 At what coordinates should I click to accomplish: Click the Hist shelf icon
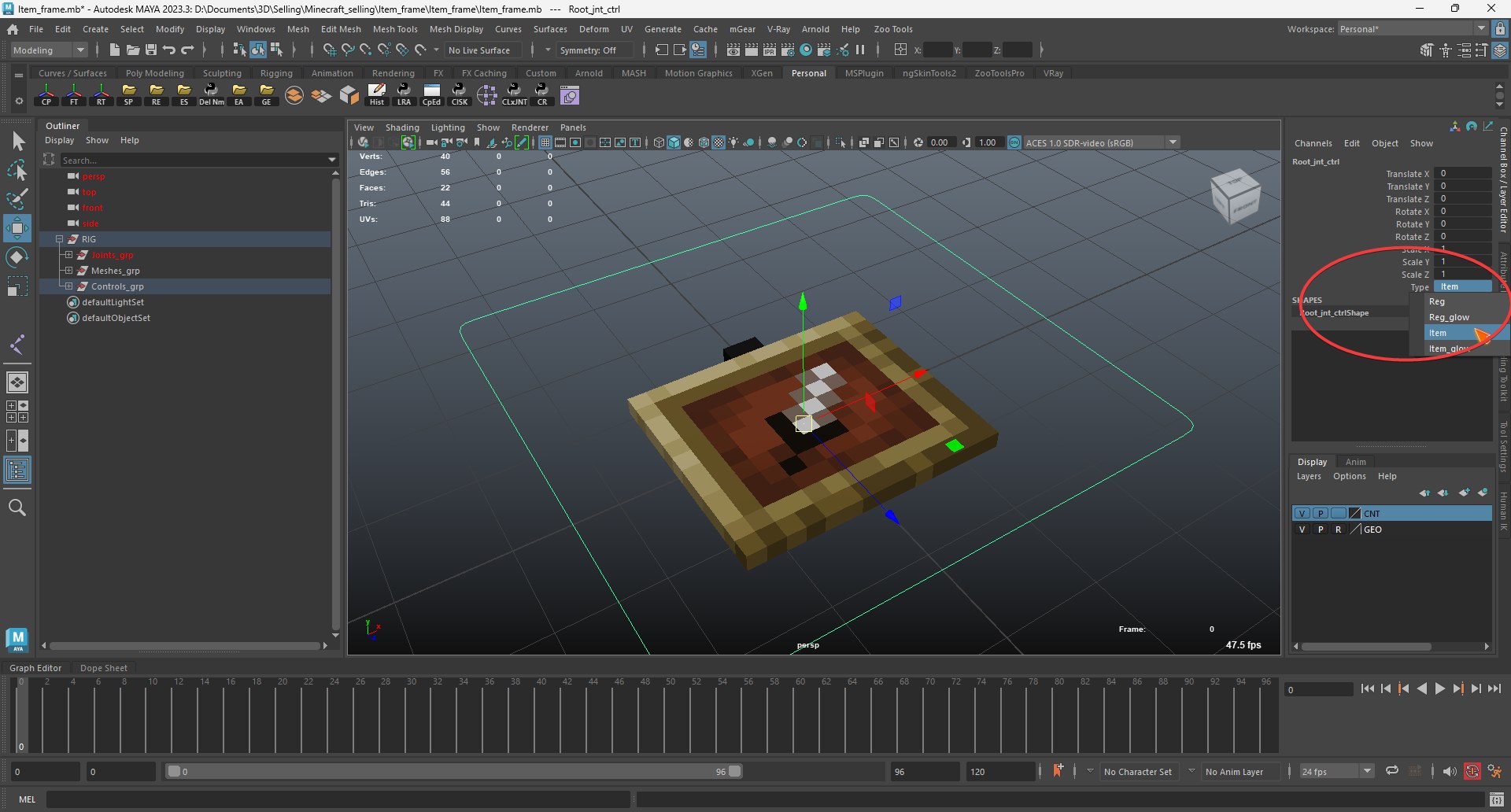pos(377,95)
